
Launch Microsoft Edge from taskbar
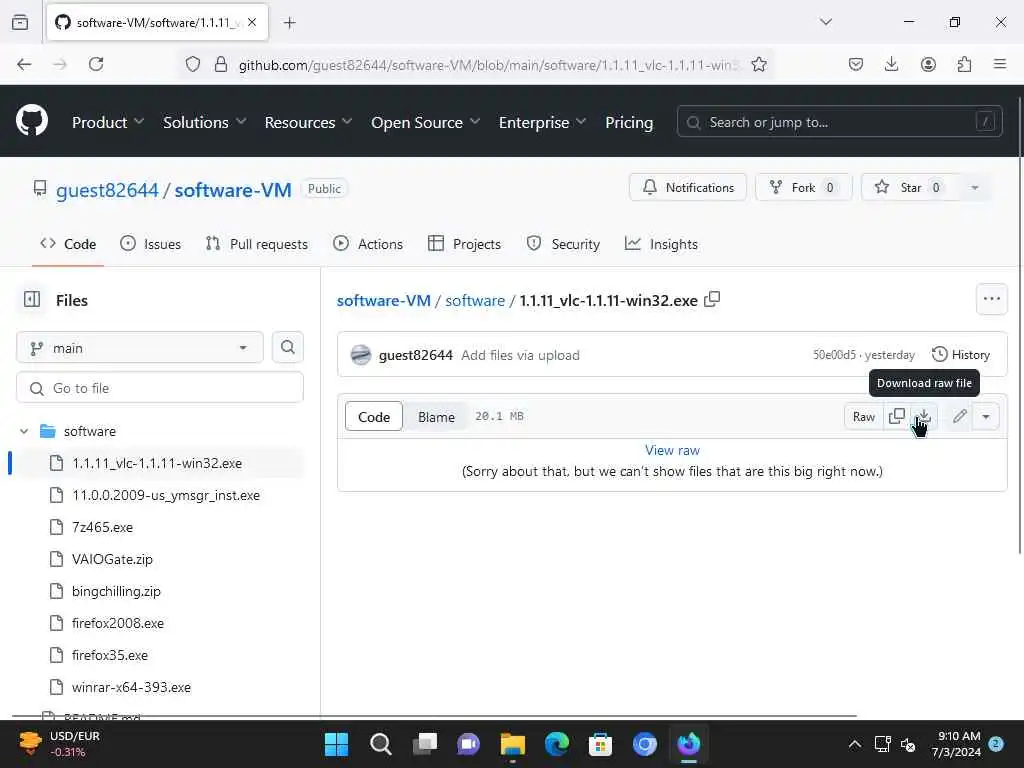coord(557,744)
